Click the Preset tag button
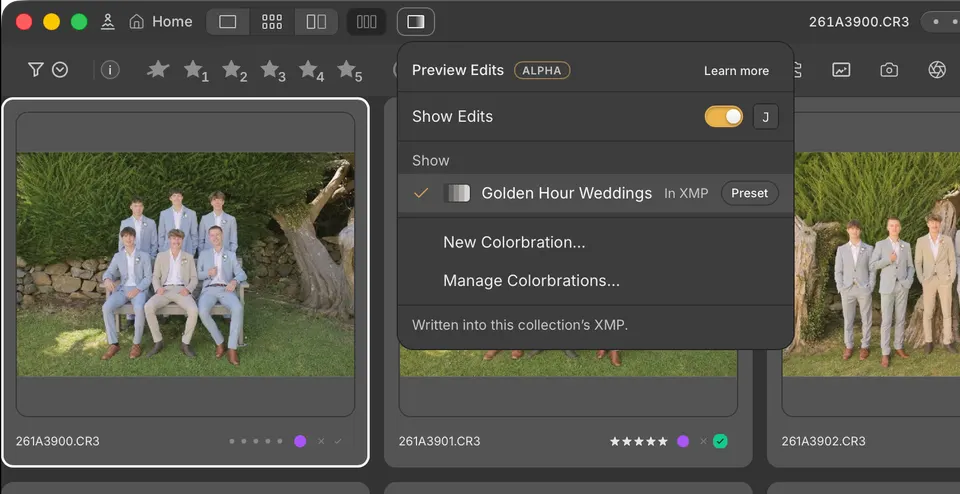 pos(749,193)
